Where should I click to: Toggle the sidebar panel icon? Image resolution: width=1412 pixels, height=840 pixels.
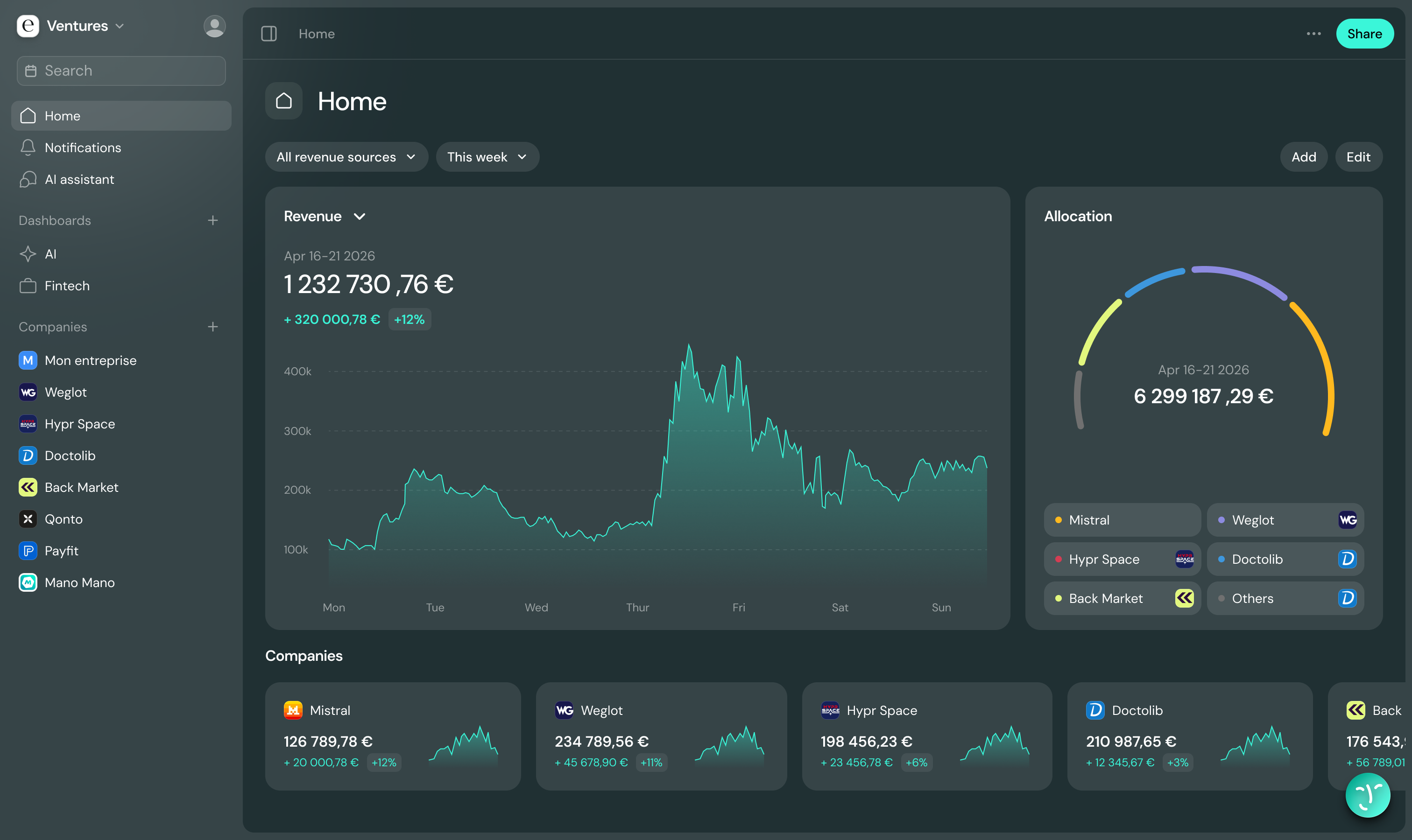[268, 34]
